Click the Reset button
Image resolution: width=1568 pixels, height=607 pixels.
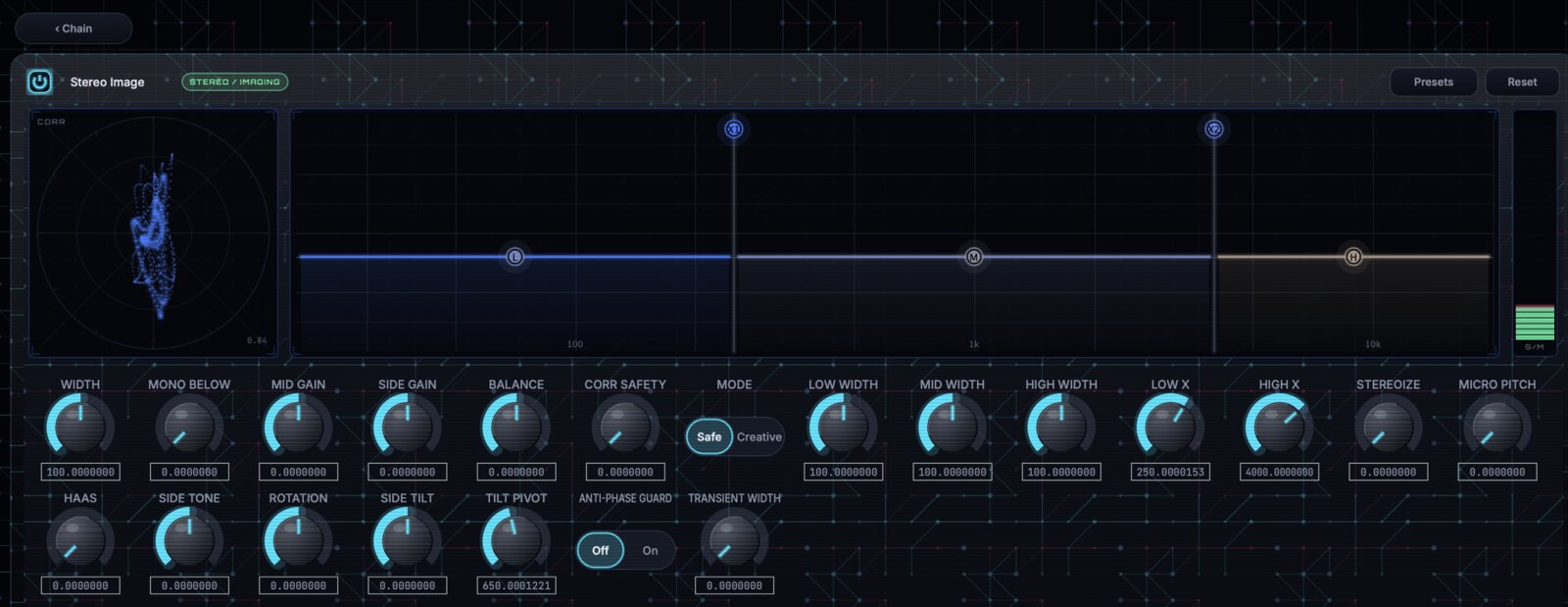tap(1522, 82)
